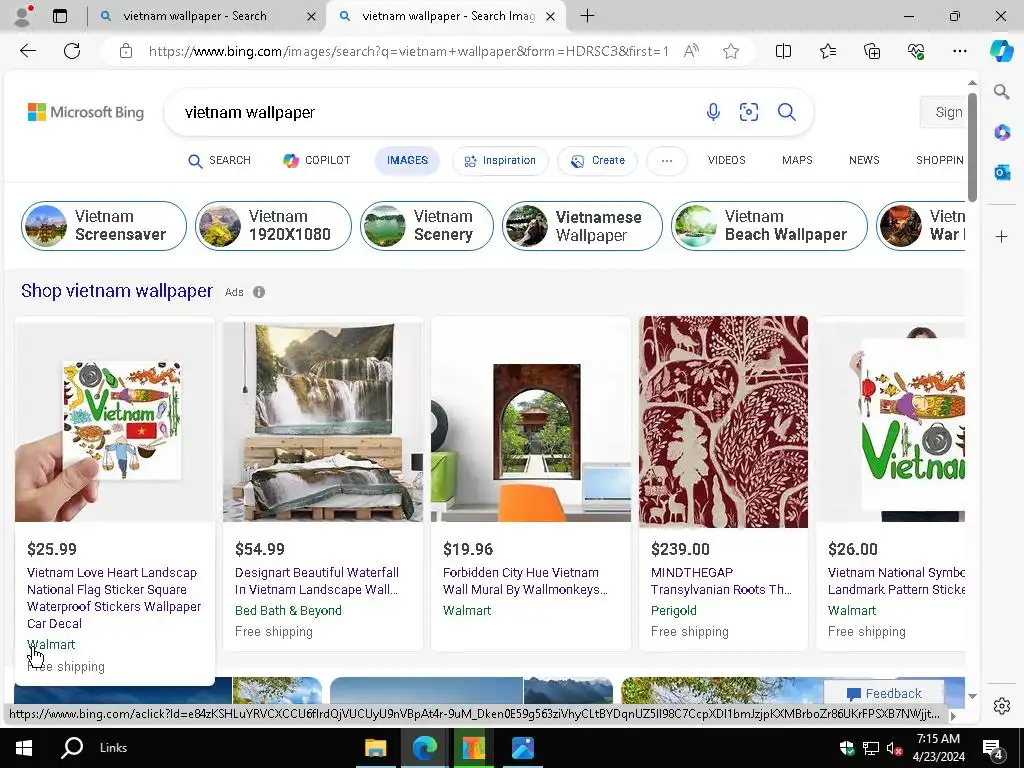The height and width of the screenshot is (768, 1024).
Task: Open split screen view
Action: pyautogui.click(x=783, y=51)
